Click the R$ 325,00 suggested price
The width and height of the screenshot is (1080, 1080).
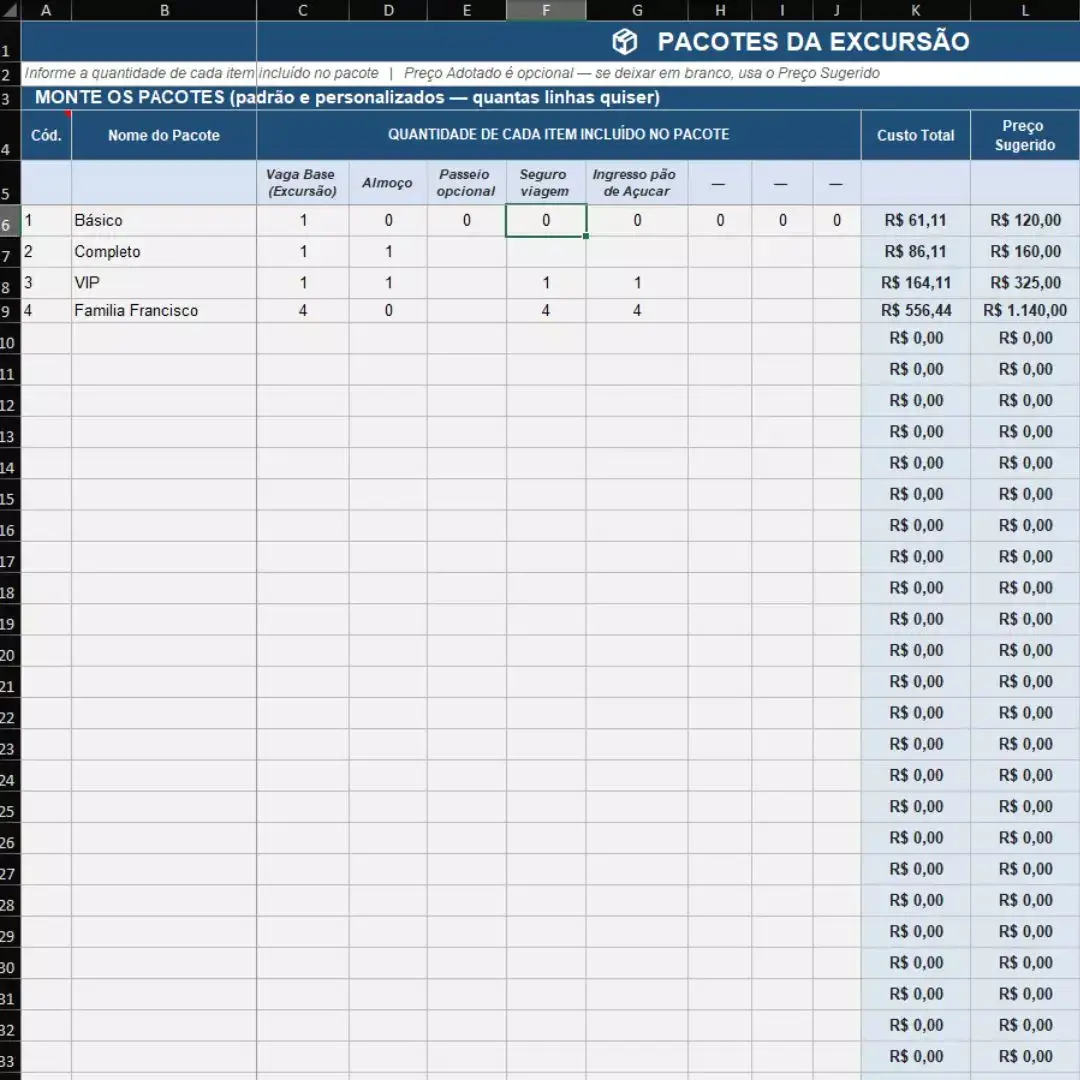coord(1025,282)
